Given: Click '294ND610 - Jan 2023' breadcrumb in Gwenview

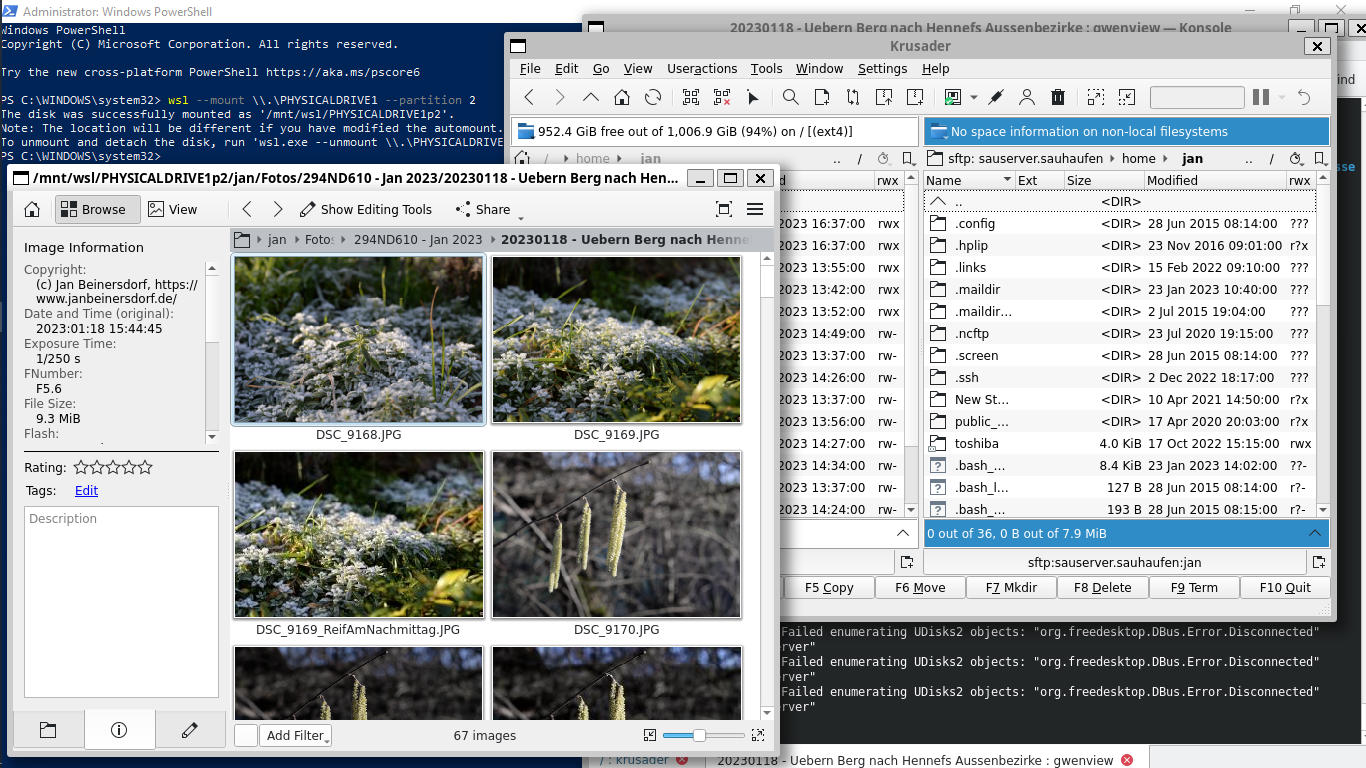Looking at the screenshot, I should 417,240.
